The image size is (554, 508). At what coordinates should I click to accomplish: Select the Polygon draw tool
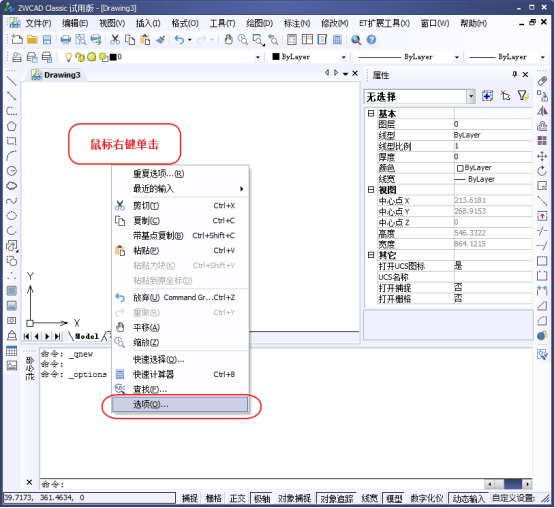click(x=12, y=126)
